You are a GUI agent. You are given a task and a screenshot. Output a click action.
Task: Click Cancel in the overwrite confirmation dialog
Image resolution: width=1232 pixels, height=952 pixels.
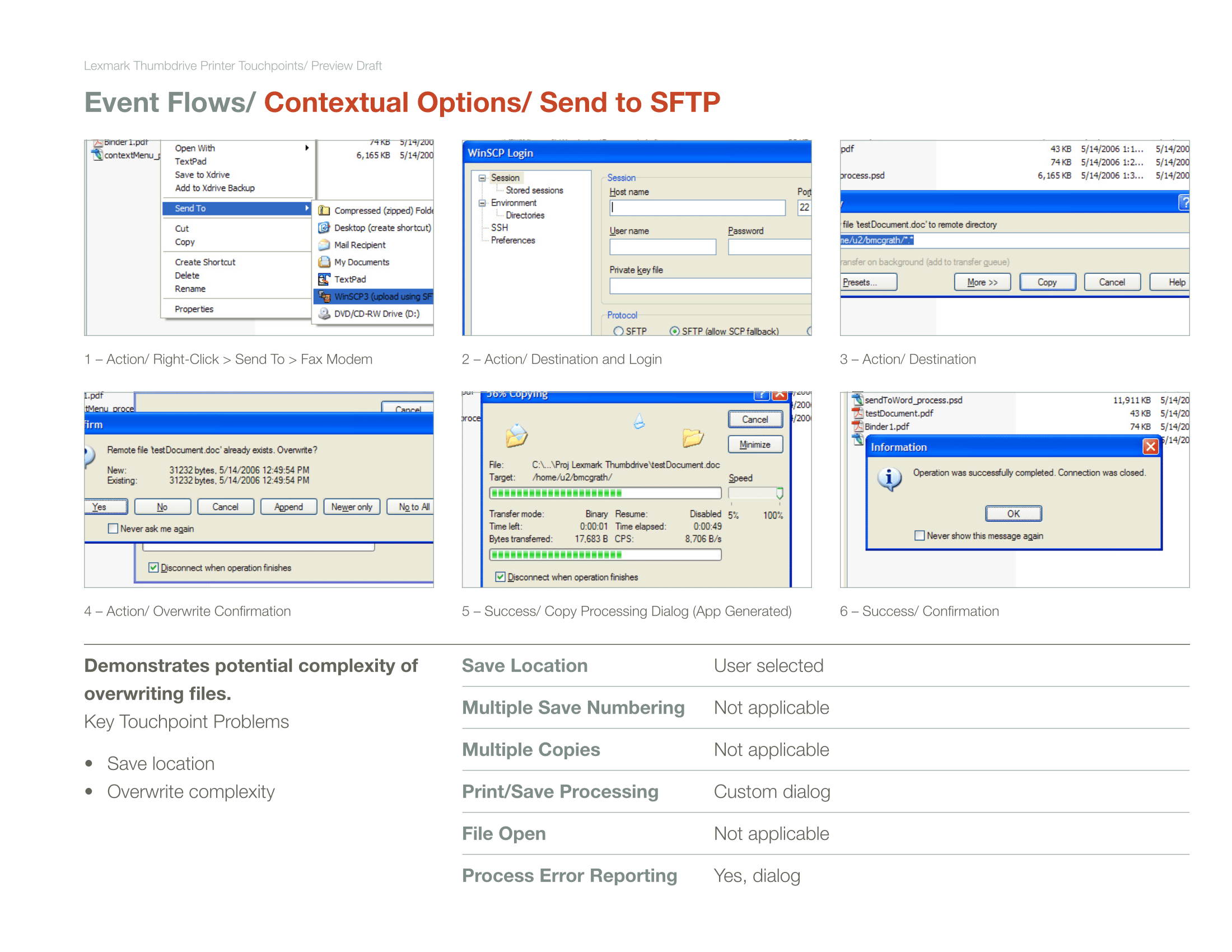click(226, 506)
